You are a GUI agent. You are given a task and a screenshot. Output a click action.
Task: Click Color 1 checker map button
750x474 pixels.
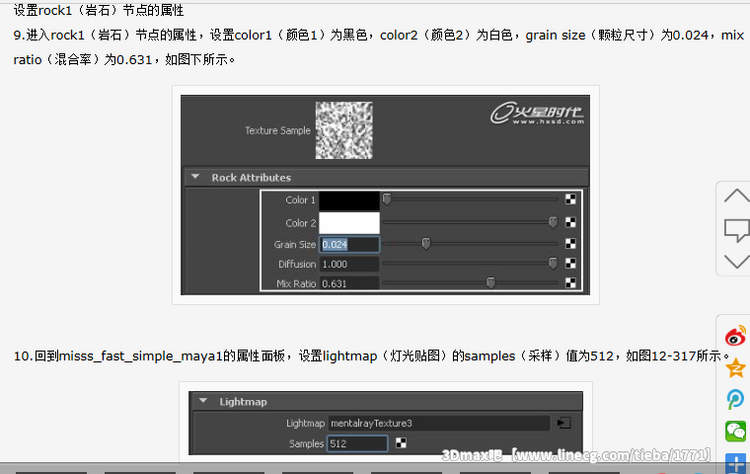[x=570, y=199]
